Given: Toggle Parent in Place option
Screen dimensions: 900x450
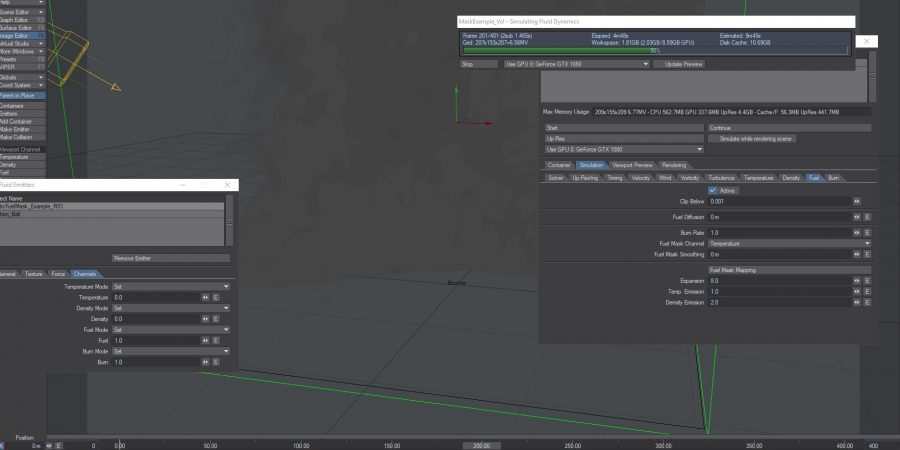Looking at the screenshot, I should pyautogui.click(x=22, y=95).
